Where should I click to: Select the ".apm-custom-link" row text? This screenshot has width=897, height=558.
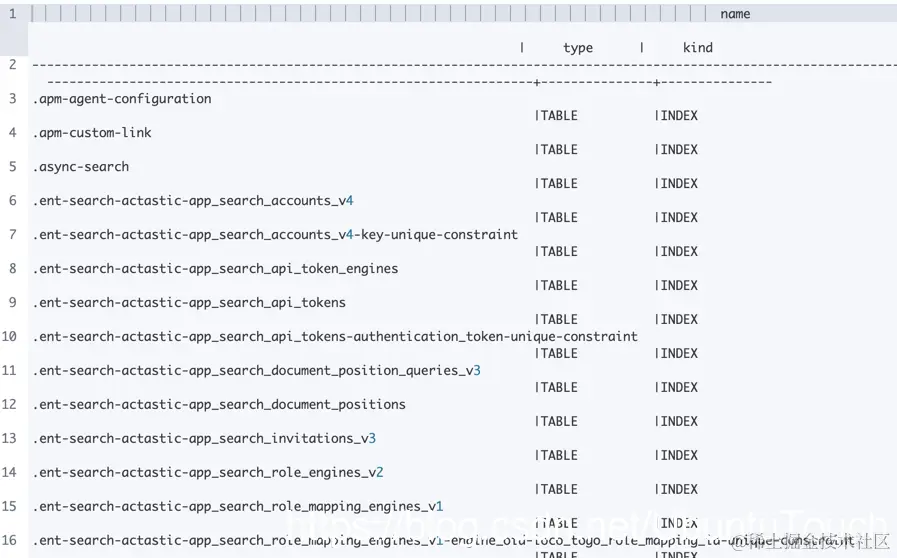pos(92,133)
